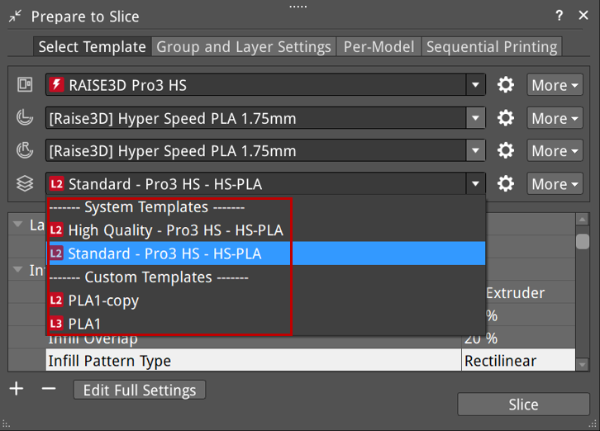Click gear icon beside Standard slicing template
This screenshot has height=431, width=600.
(x=506, y=184)
